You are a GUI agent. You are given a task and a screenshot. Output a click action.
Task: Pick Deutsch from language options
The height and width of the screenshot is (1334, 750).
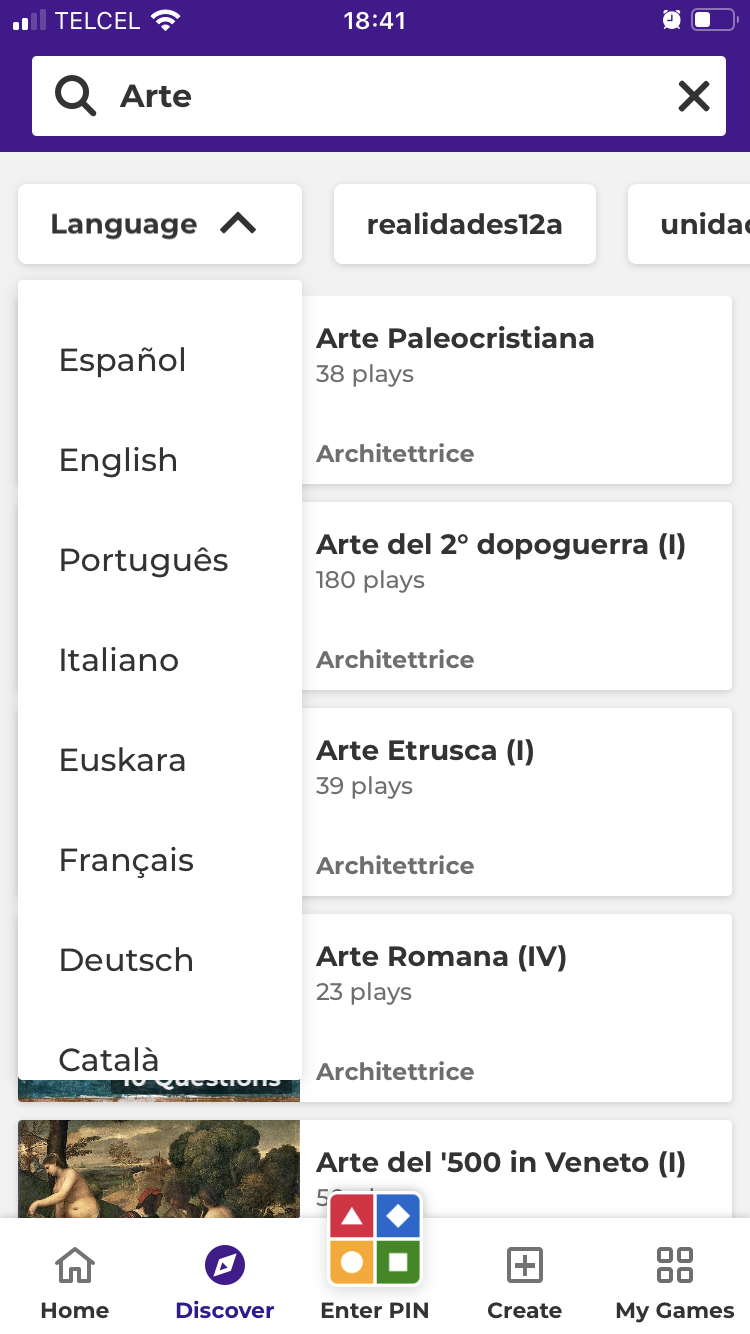click(x=126, y=960)
